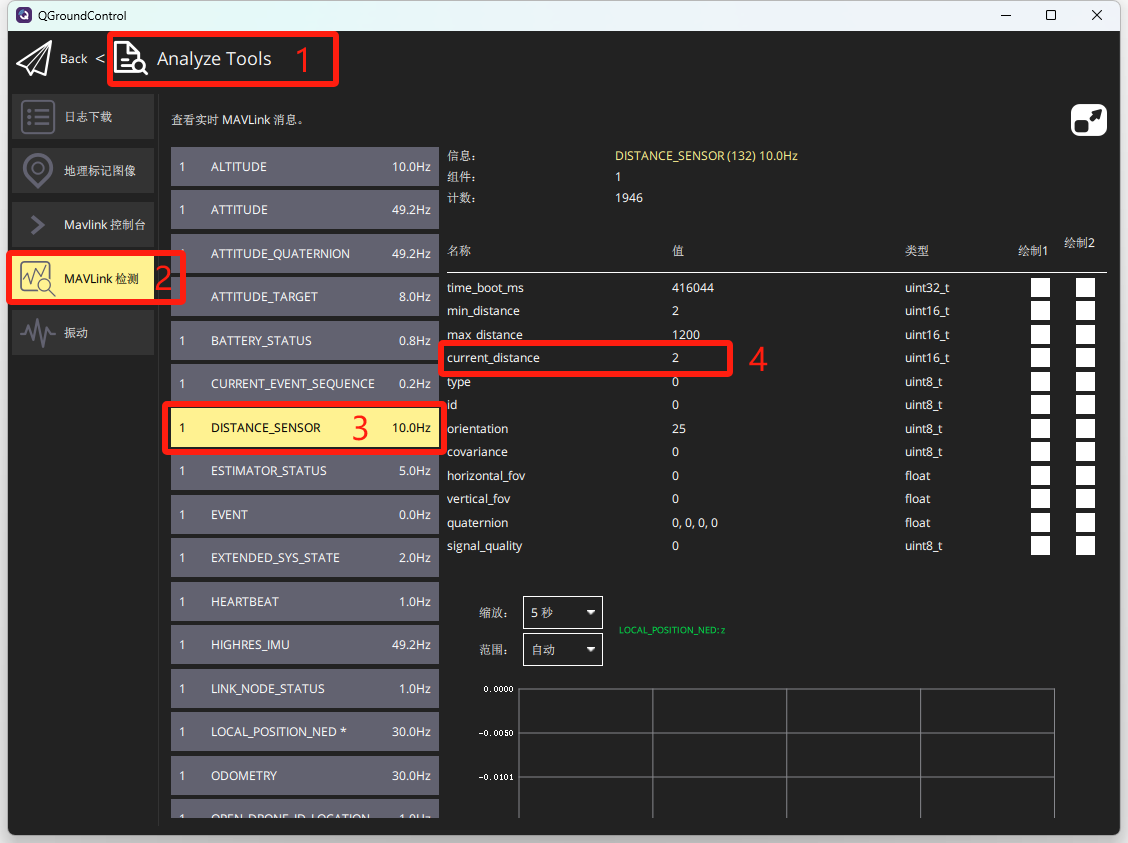Check 绘制1 for covariance

(x=1040, y=452)
